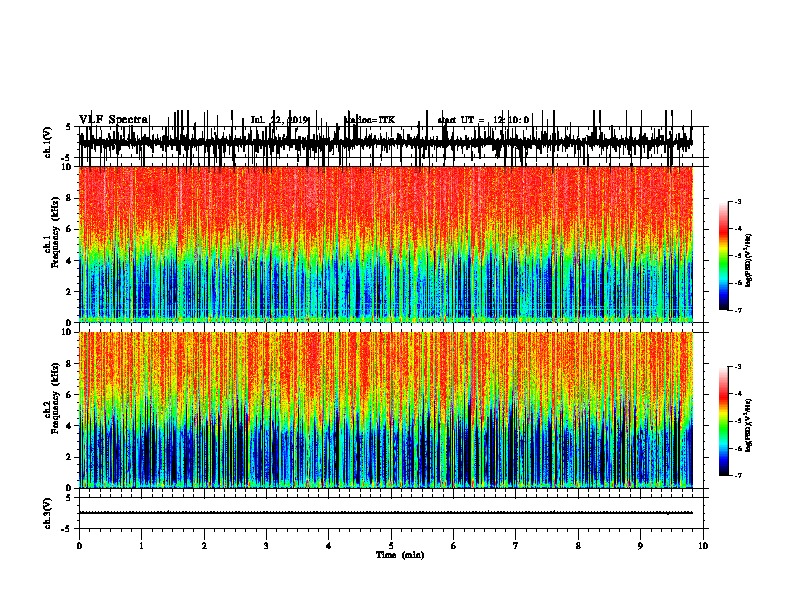Screen dimensions: 792x612
Task: Click the "-7" tick on ch.1 colorbar
Action: point(738,310)
